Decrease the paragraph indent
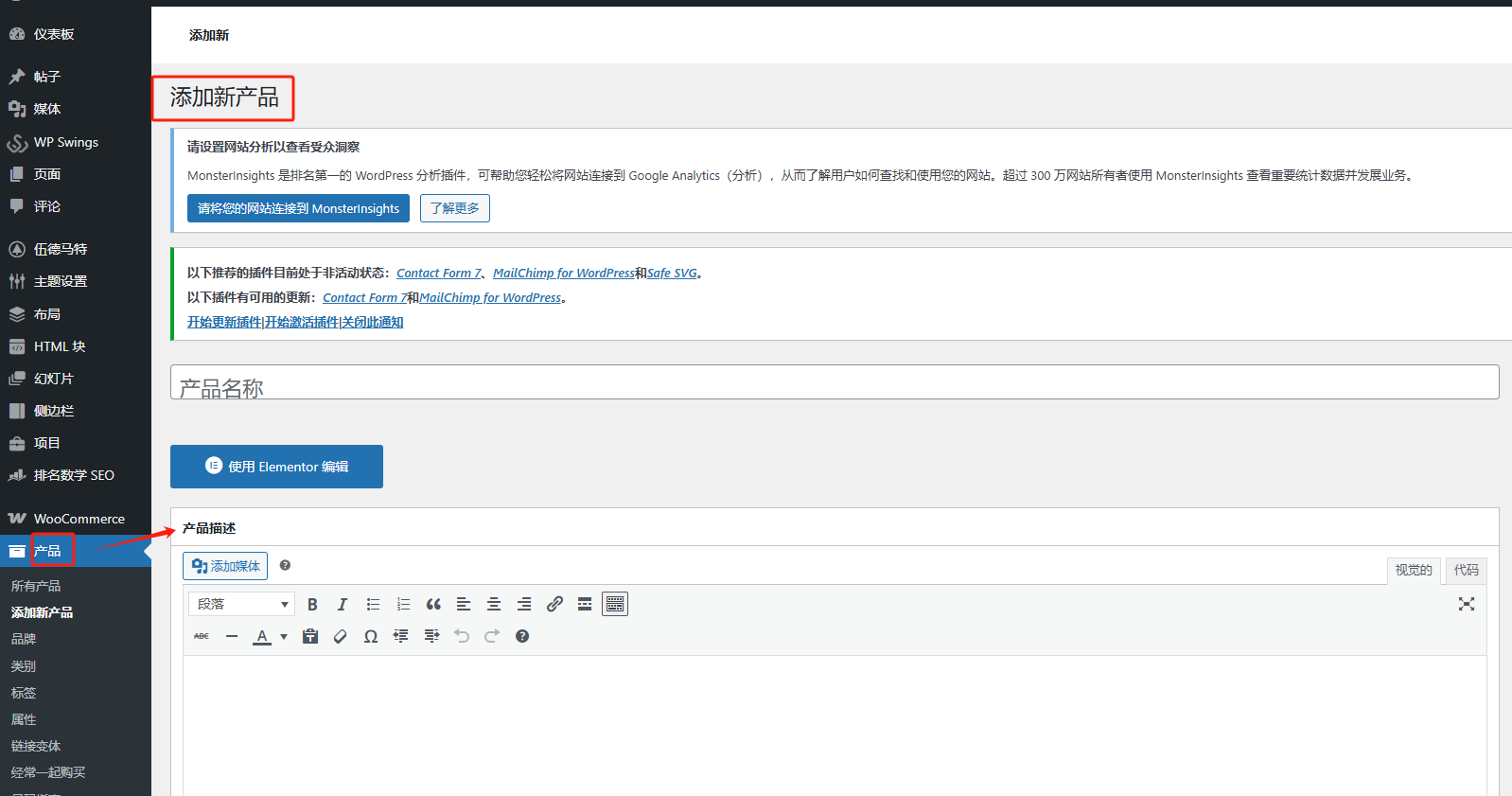This screenshot has width=1512, height=796. (x=401, y=636)
